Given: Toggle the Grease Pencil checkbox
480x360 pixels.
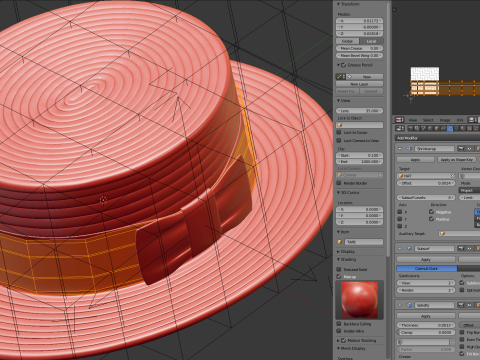Looking at the screenshot, I should [x=344, y=65].
